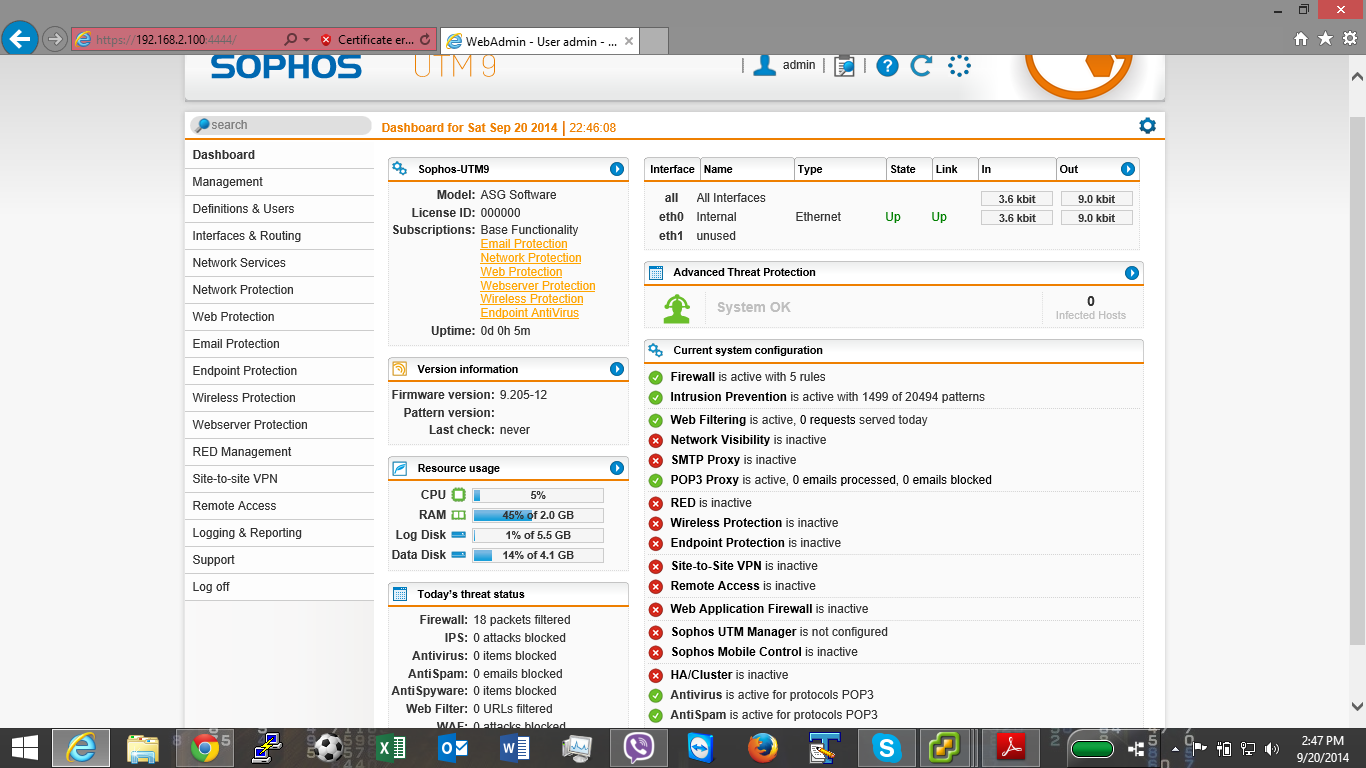Switch to the WebAdmin browser tab

[539, 41]
